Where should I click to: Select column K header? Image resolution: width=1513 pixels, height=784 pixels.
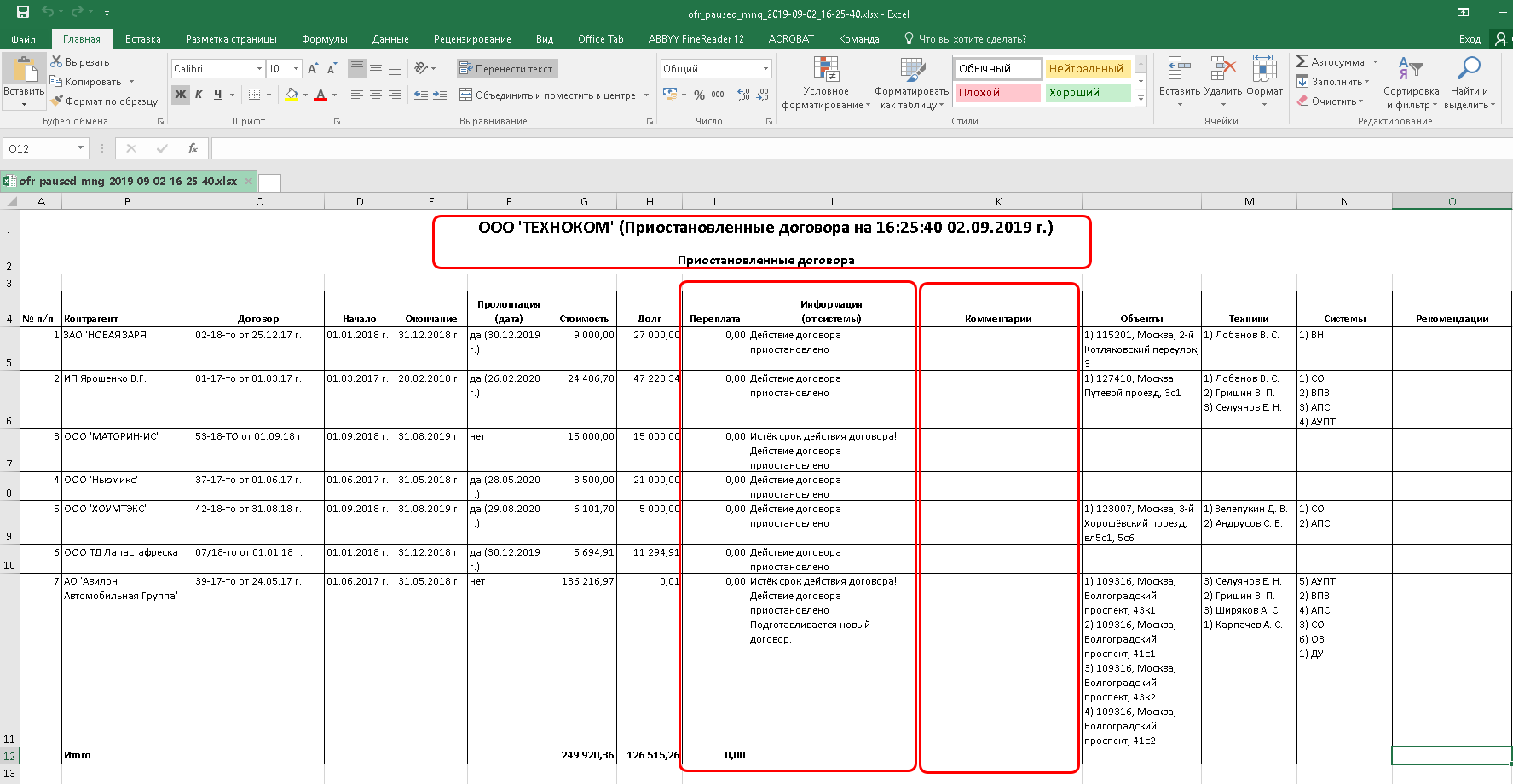point(998,201)
